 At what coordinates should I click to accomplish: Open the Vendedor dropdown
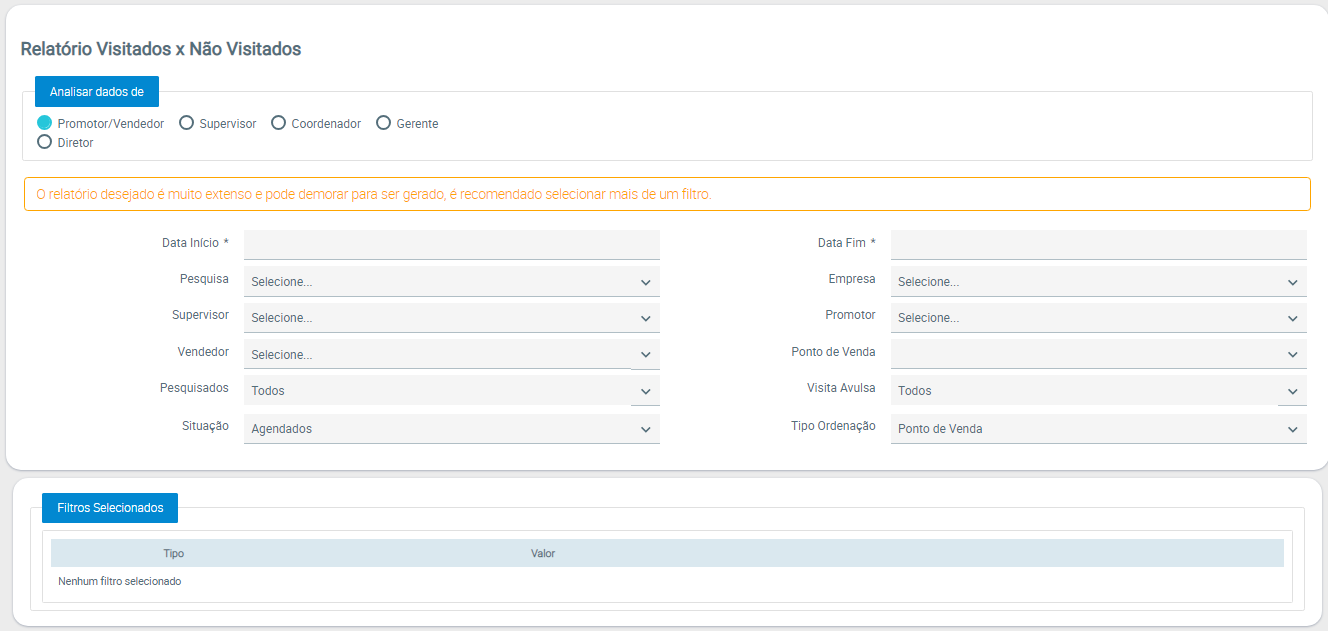tap(451, 355)
